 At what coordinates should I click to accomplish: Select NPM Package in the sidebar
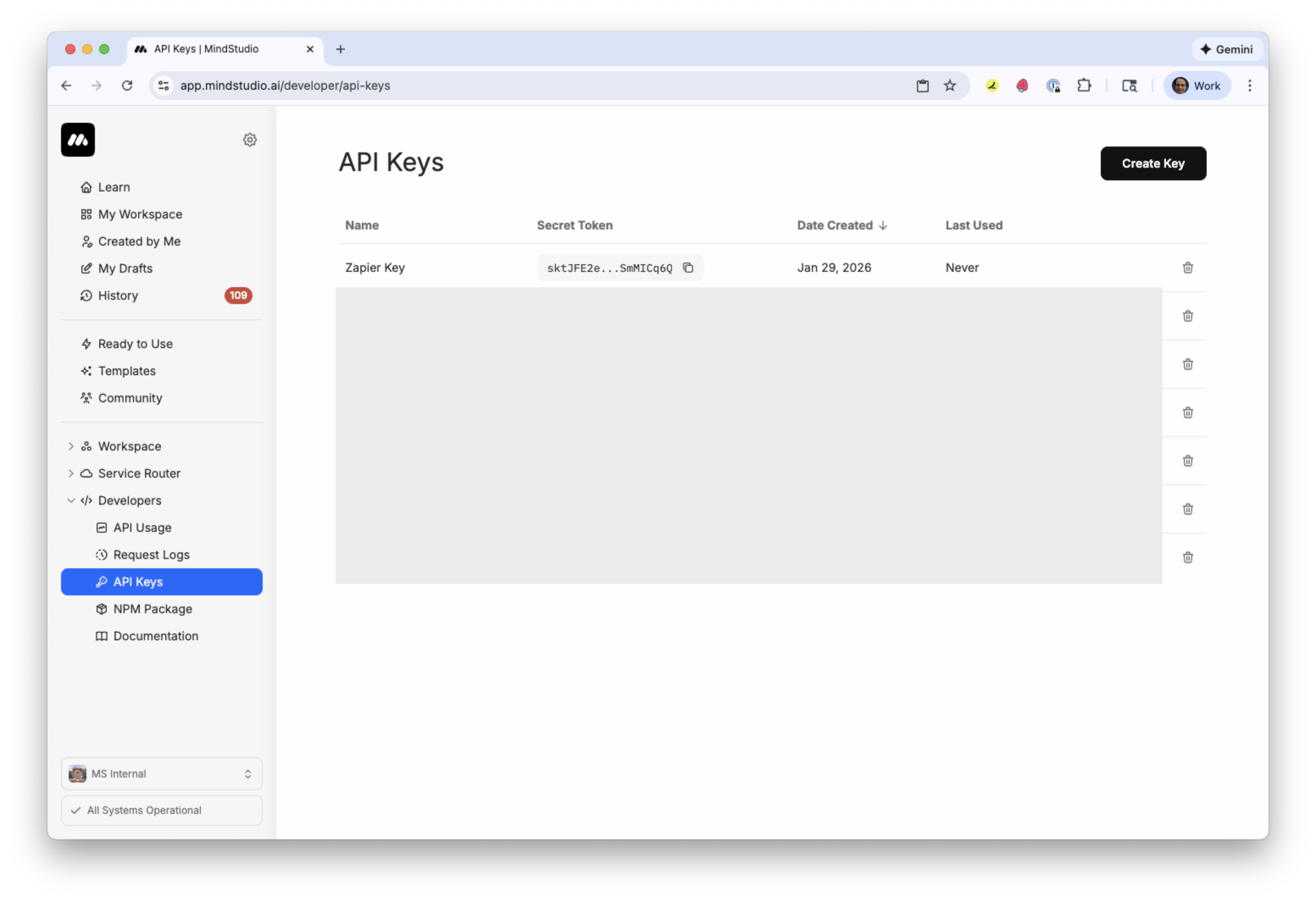coord(152,609)
